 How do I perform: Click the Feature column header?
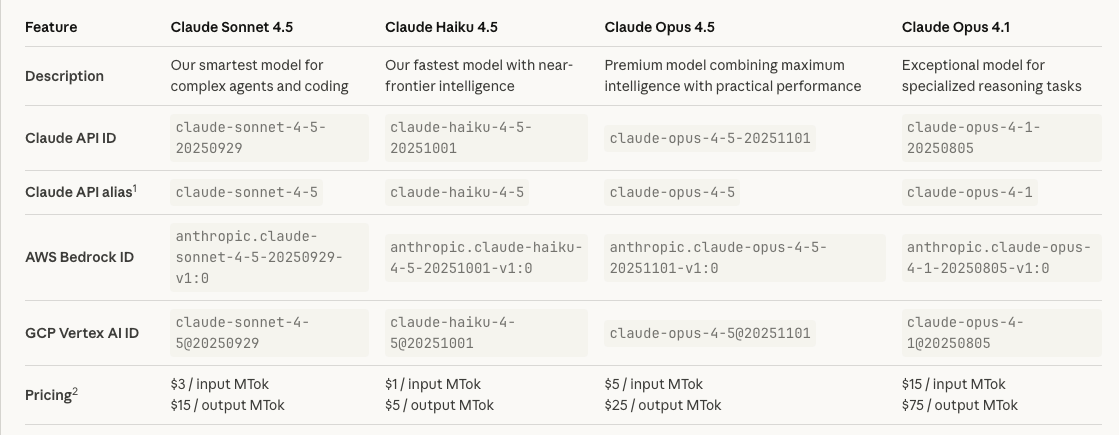click(x=51, y=27)
